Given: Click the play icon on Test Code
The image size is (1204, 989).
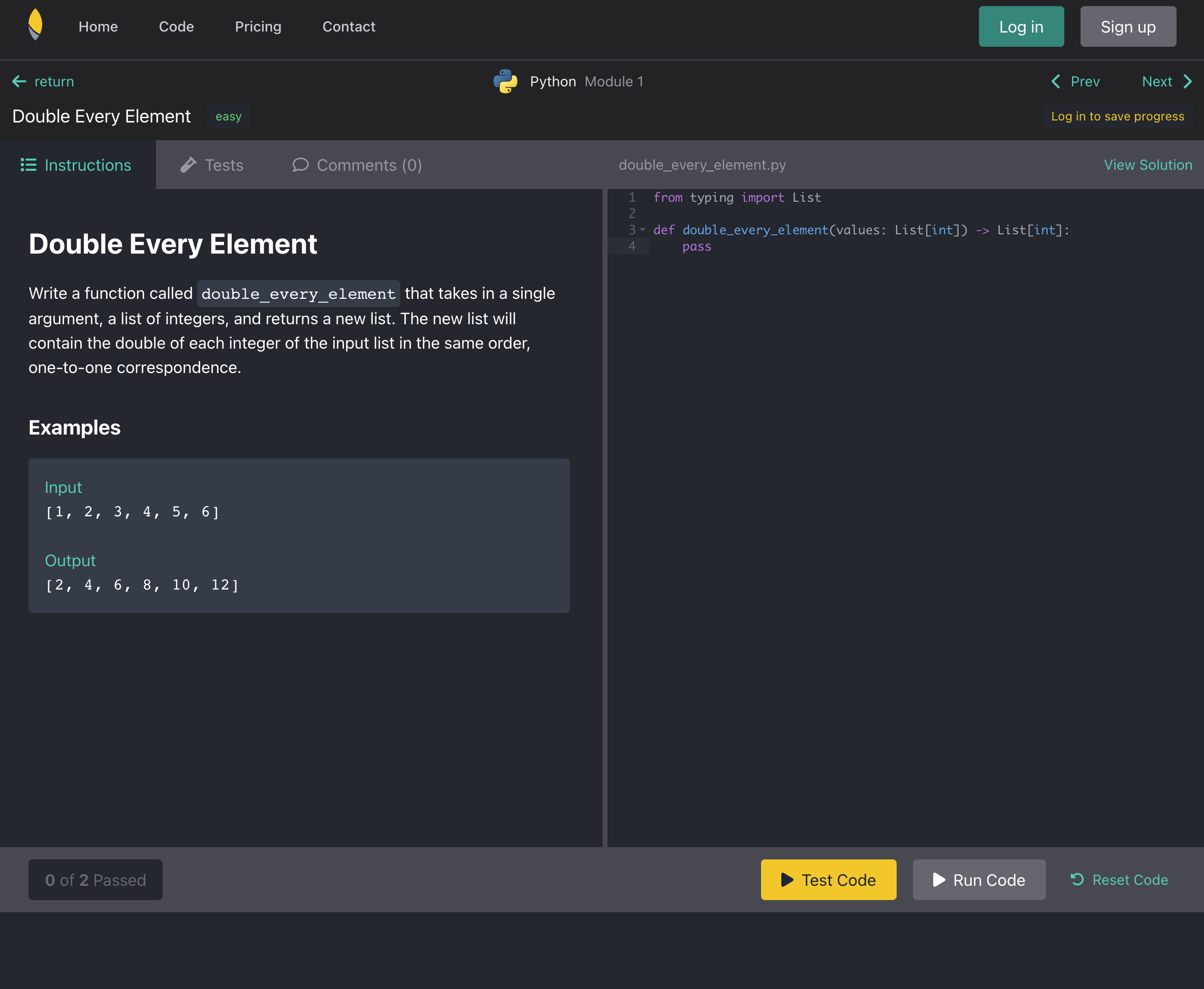Looking at the screenshot, I should (786, 880).
